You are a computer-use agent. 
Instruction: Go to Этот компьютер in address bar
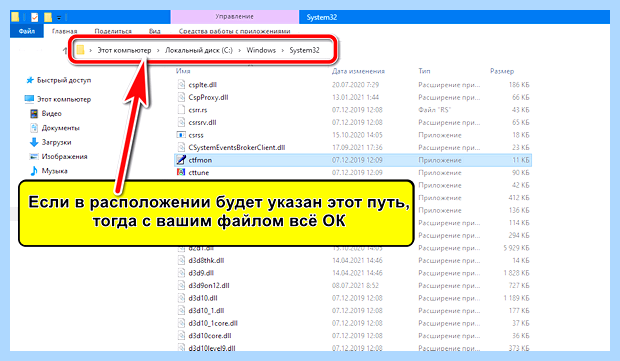(124, 50)
